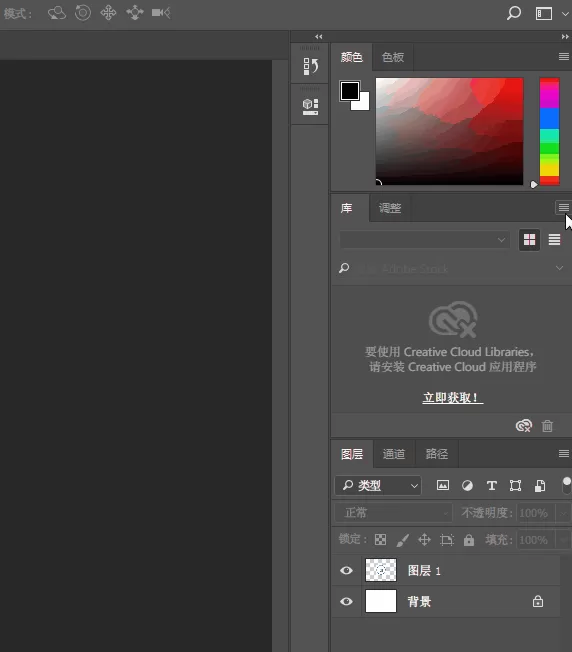Viewport: 572px width, 652px height.
Task: Switch to the 路径 tab
Action: (x=437, y=454)
